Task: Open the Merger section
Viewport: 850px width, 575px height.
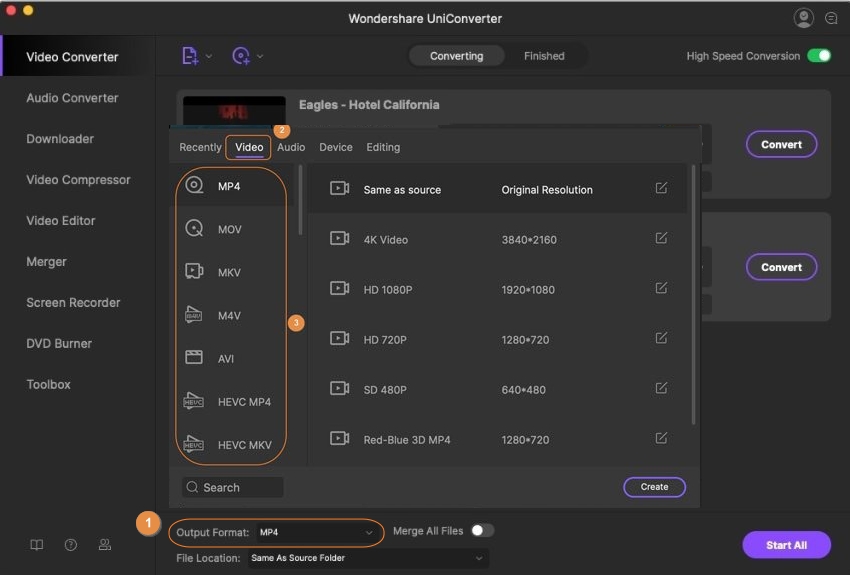Action: pos(47,262)
